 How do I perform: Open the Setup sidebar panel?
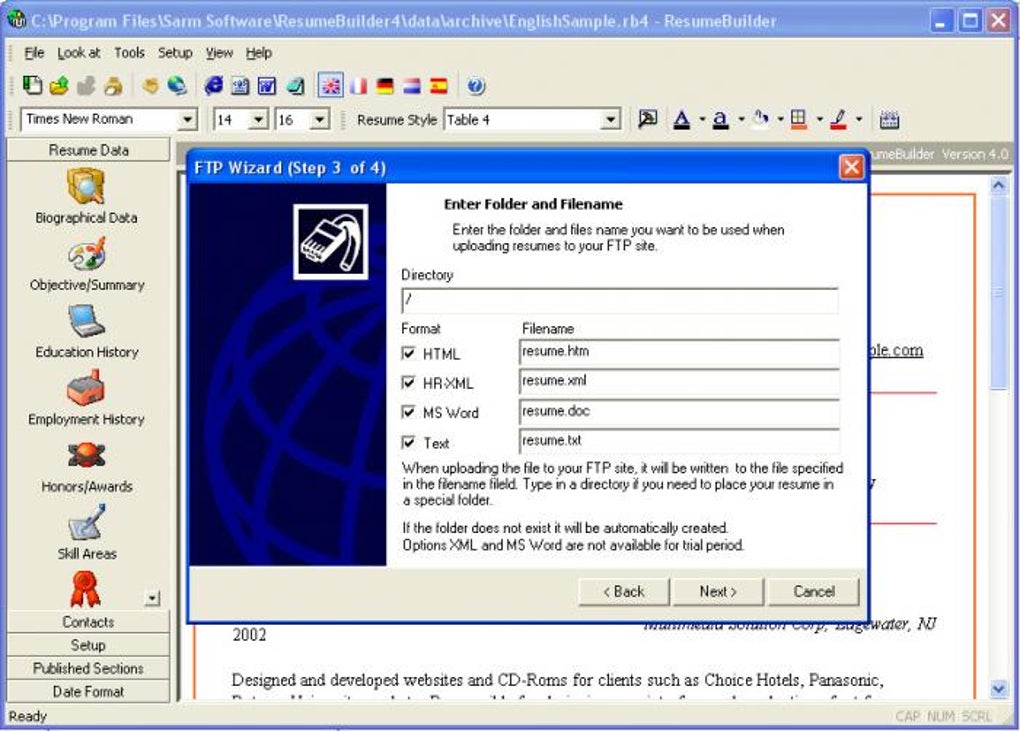[x=88, y=645]
